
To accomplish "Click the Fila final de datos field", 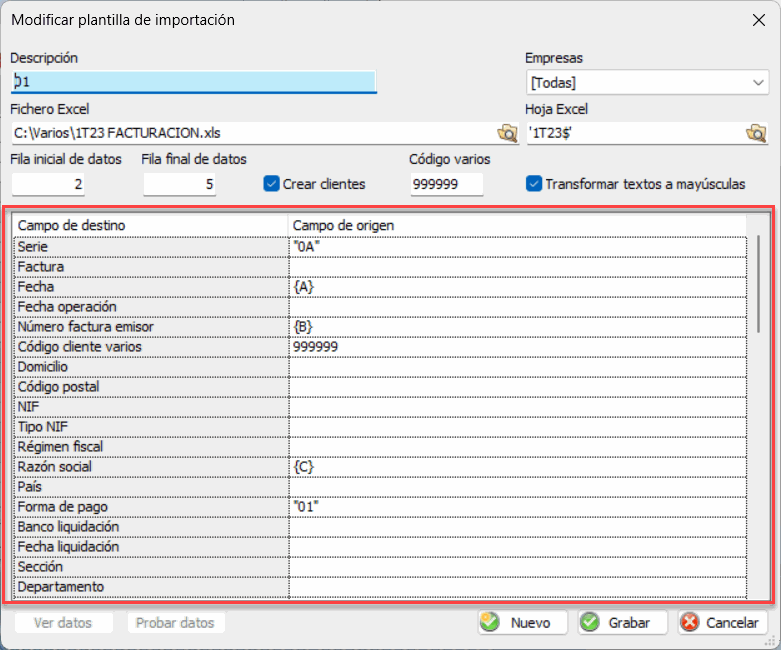I will (180, 184).
